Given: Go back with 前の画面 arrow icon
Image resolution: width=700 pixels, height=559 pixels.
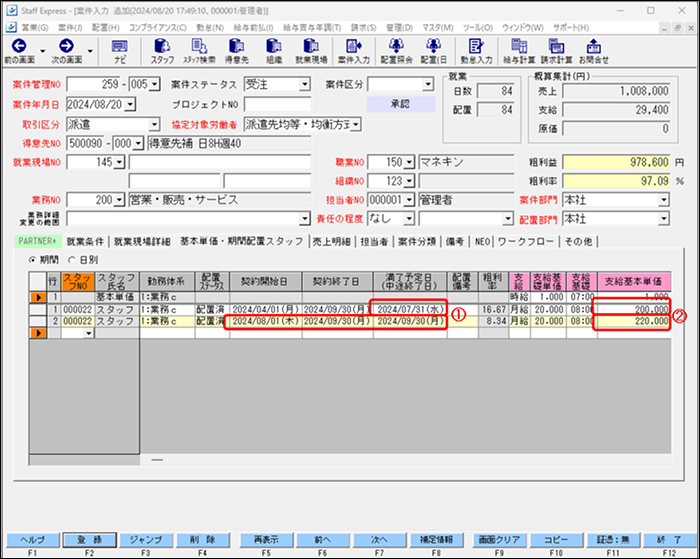Looking at the screenshot, I should tap(19, 46).
